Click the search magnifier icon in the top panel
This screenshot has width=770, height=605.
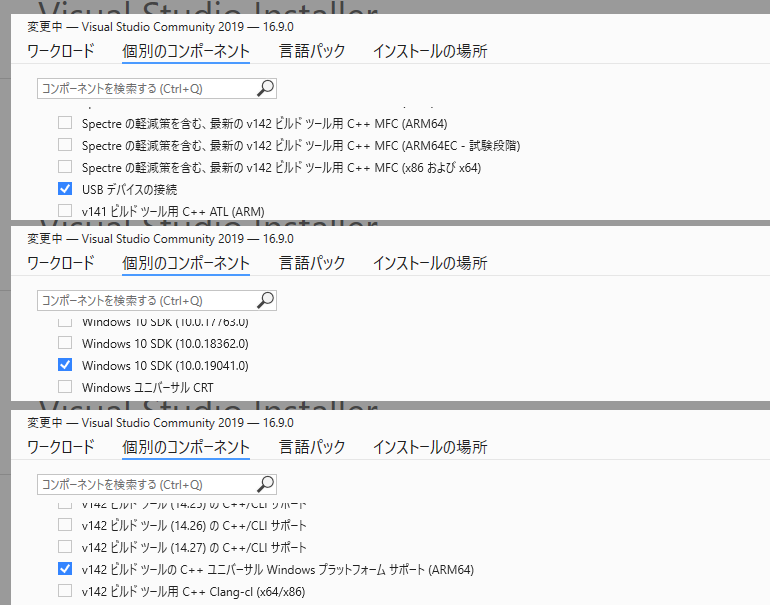click(x=265, y=88)
